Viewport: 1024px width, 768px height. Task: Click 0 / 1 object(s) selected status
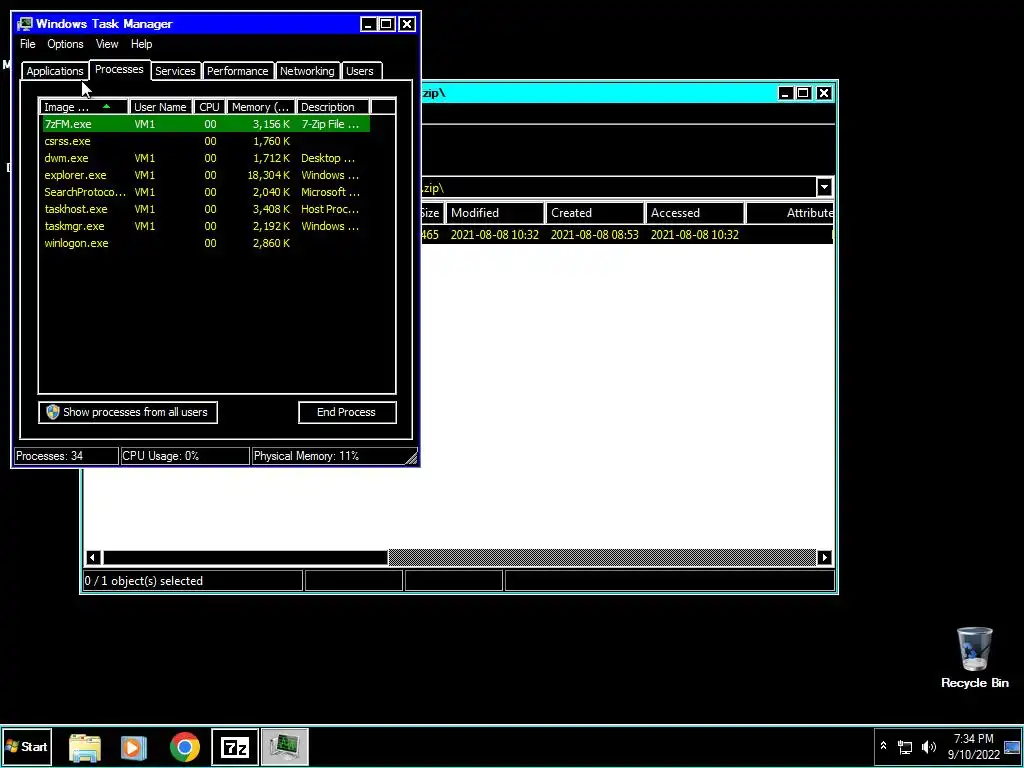pyautogui.click(x=193, y=581)
